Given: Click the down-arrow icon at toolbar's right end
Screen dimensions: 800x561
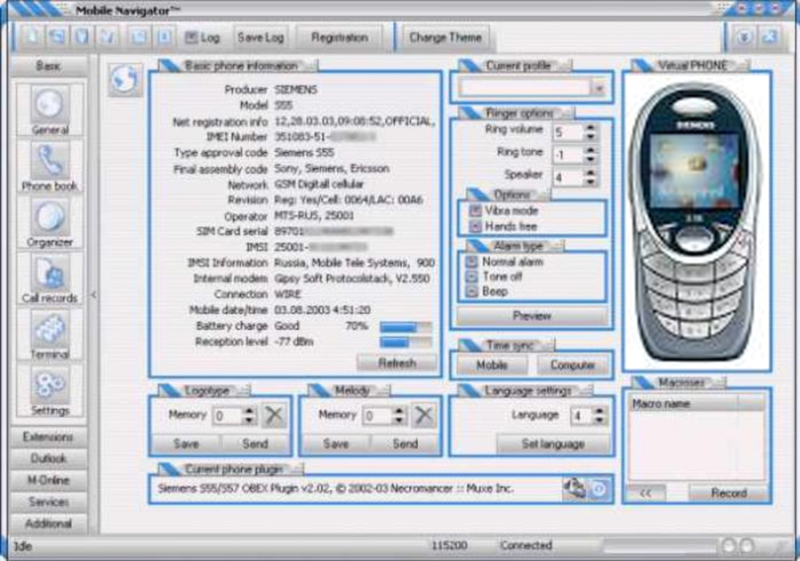Looking at the screenshot, I should (x=744, y=37).
